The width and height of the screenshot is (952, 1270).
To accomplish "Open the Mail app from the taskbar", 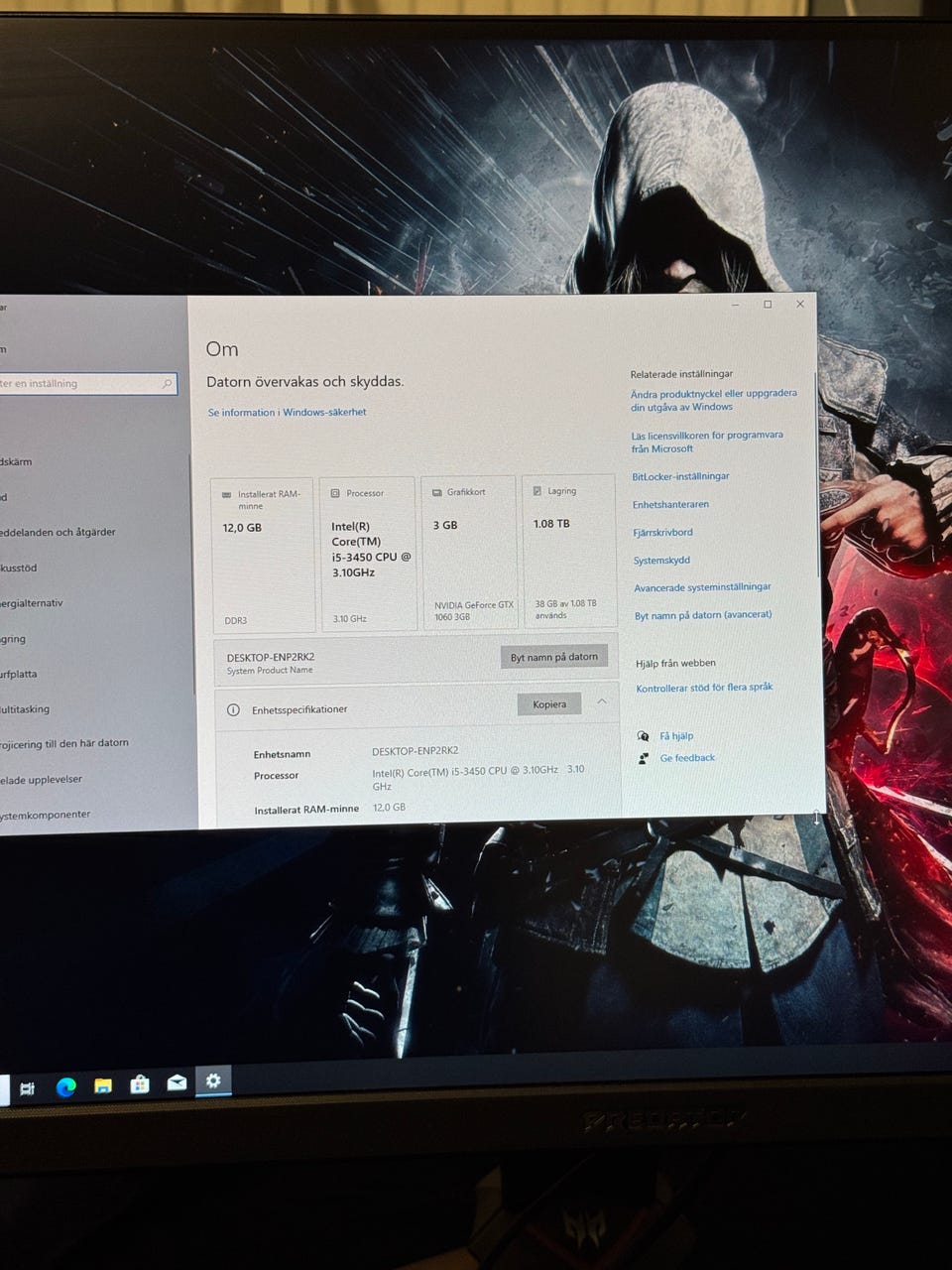I will coord(177,1082).
